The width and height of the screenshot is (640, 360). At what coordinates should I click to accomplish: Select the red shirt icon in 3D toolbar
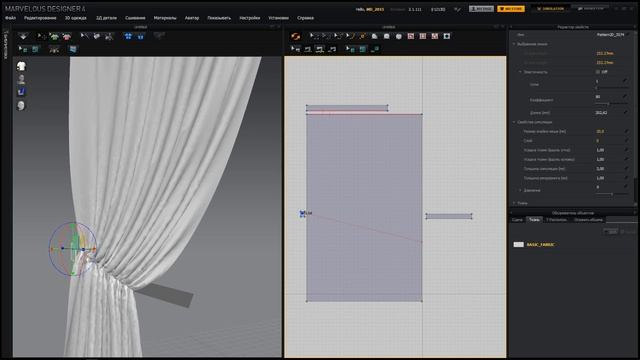(x=67, y=37)
